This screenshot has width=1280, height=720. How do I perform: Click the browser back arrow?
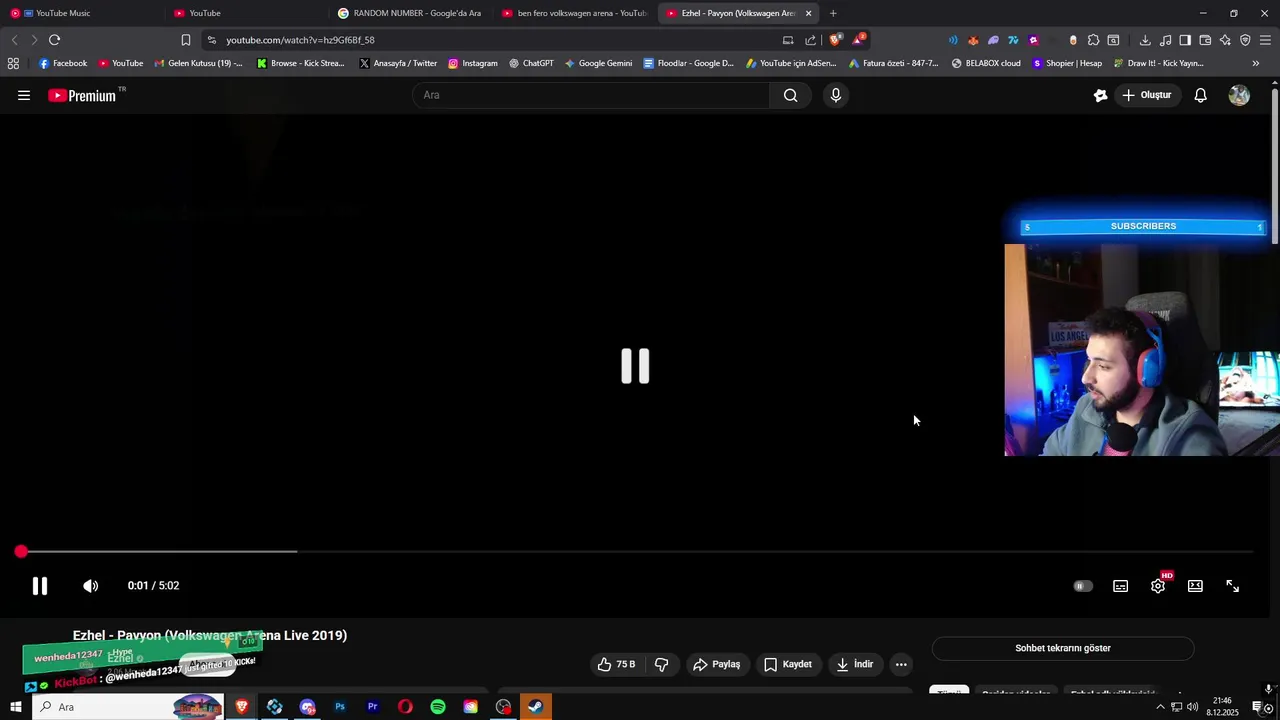pyautogui.click(x=14, y=40)
